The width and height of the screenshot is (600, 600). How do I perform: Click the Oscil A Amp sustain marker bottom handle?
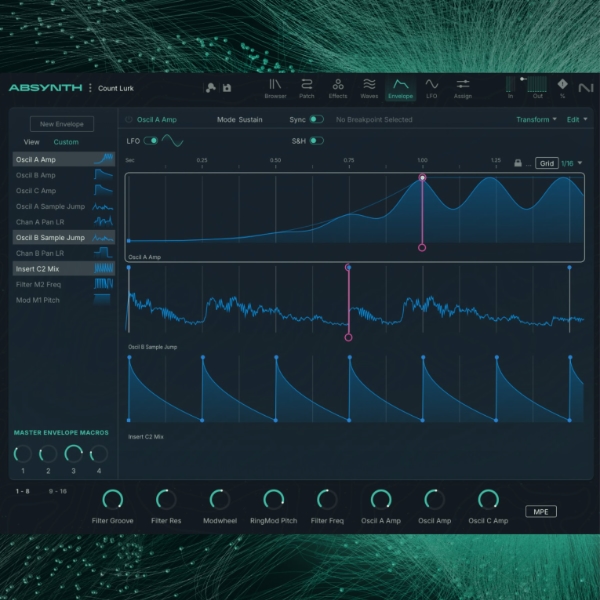tap(422, 248)
